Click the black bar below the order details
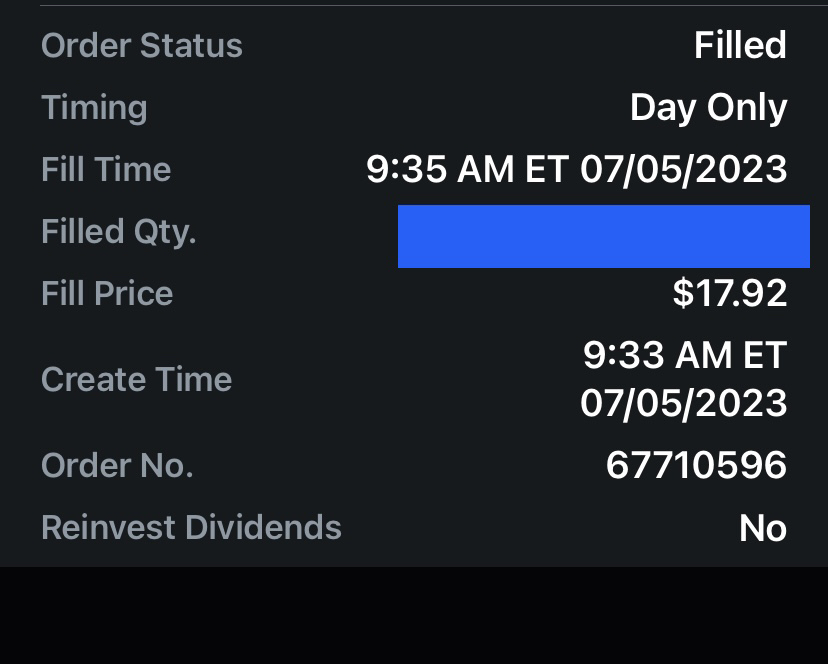828x664 pixels. click(414, 616)
